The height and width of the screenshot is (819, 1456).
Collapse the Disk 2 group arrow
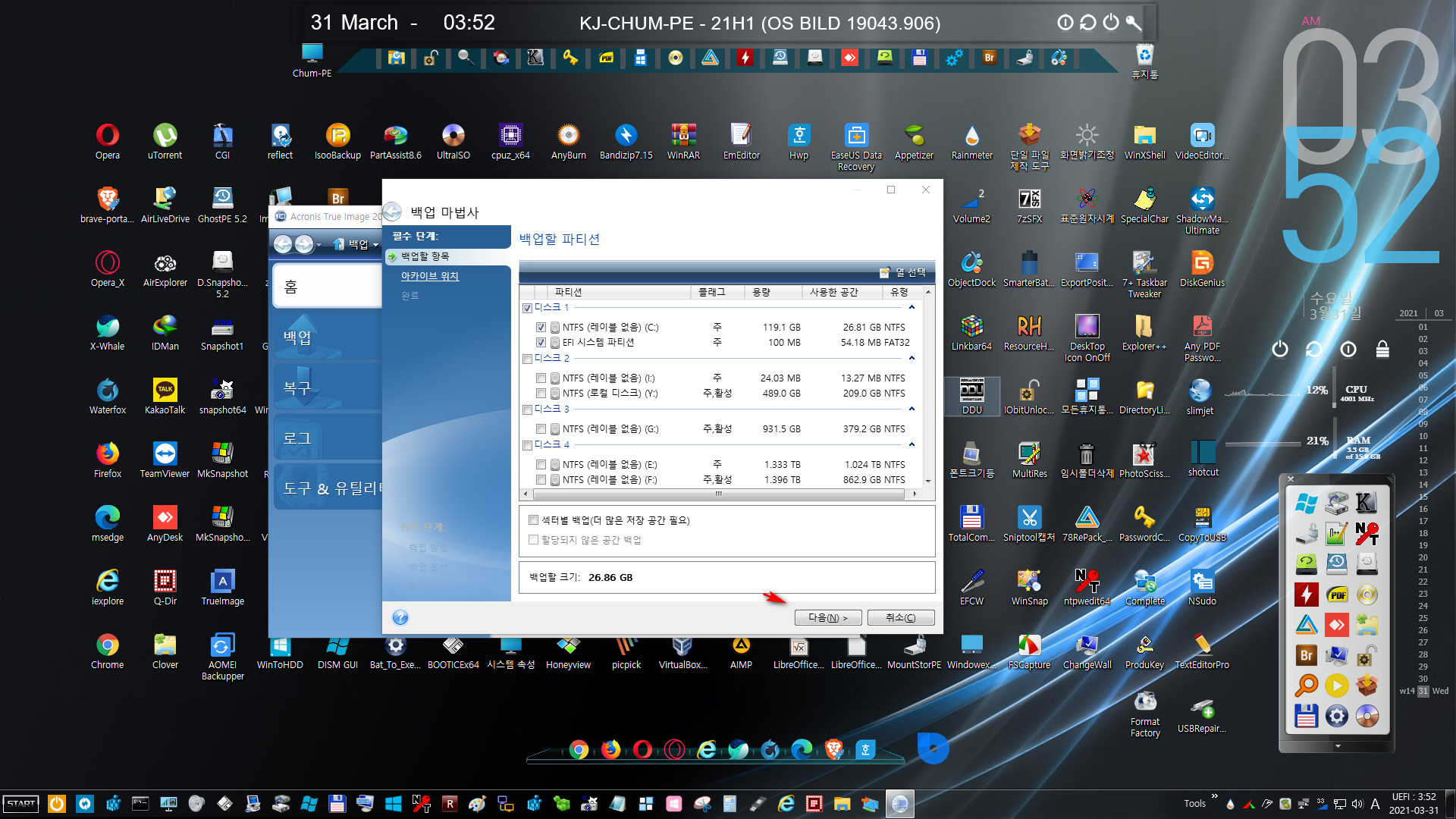(912, 359)
